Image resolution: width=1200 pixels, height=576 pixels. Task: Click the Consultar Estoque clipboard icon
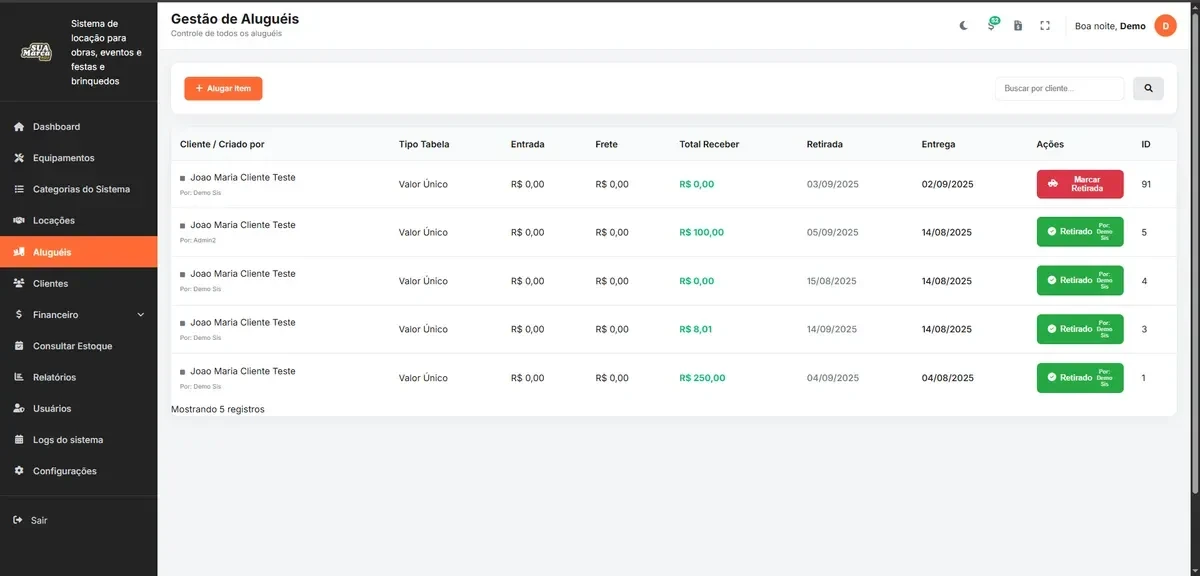pos(19,346)
